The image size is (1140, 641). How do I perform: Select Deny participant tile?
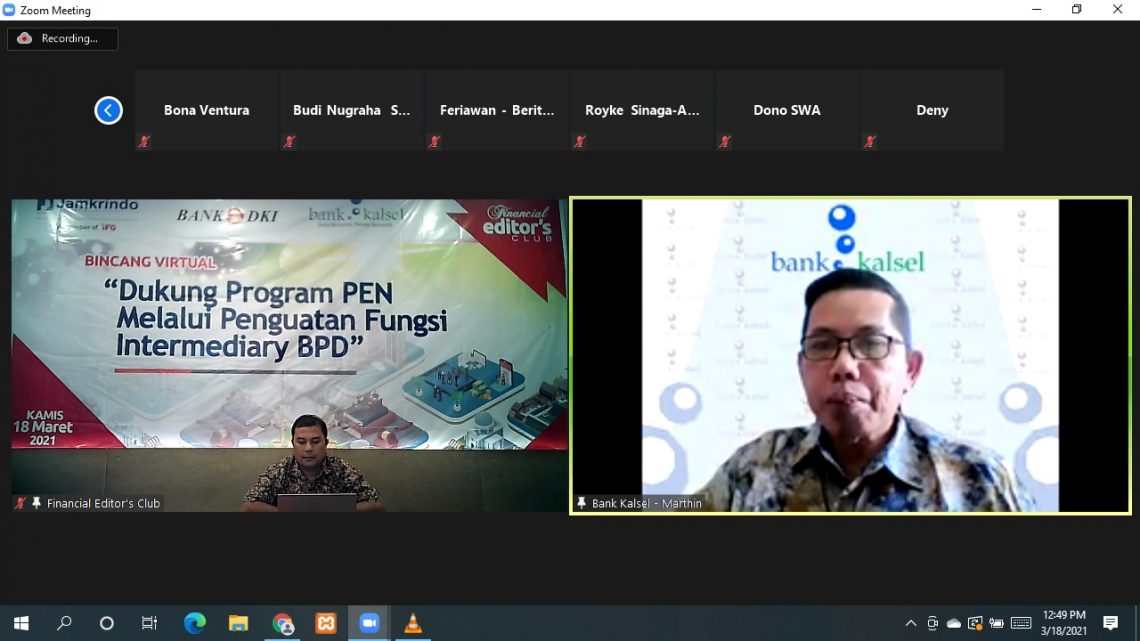pos(932,110)
